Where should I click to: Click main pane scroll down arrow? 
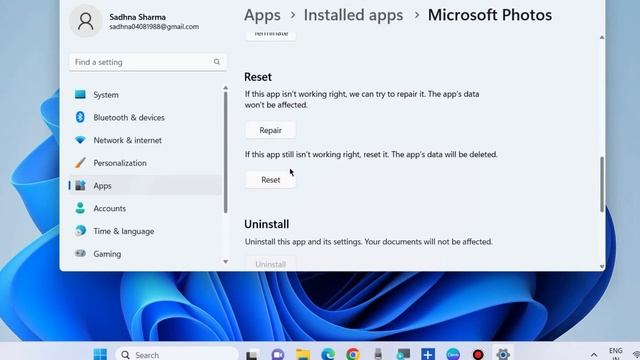click(x=602, y=267)
